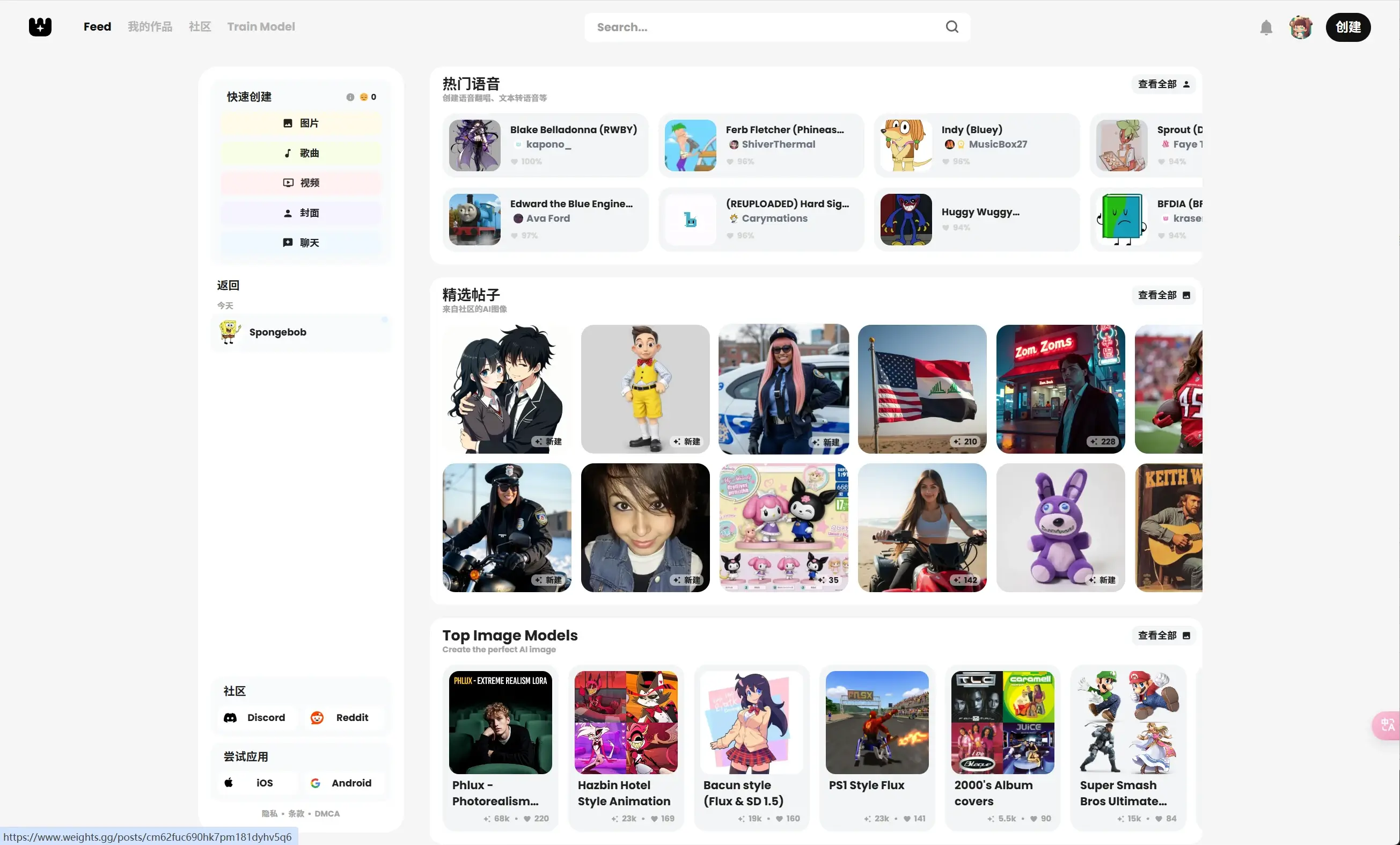
Task: Click the Weights logo icon
Action: 40,27
